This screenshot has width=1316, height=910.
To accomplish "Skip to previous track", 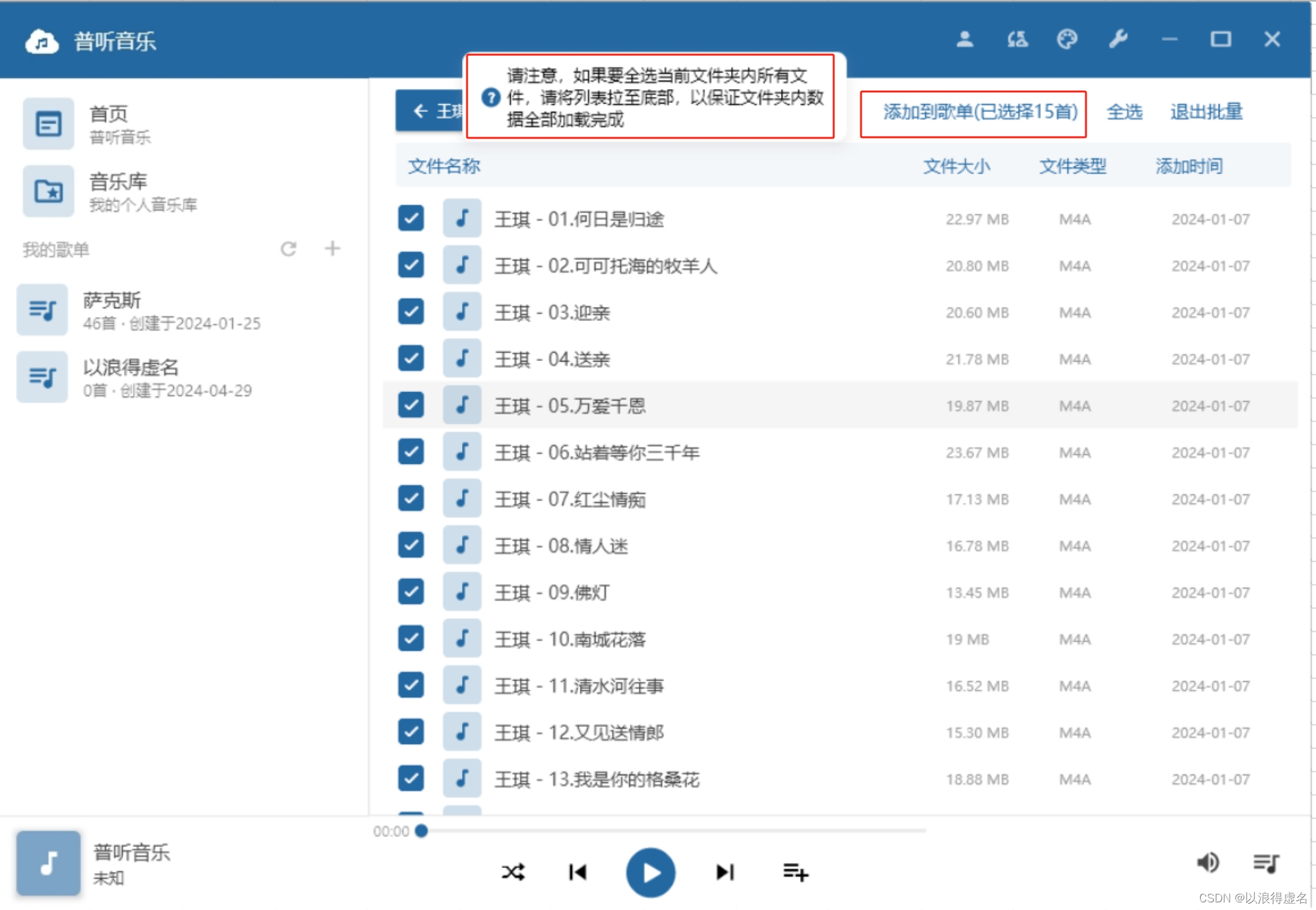I will tap(578, 872).
